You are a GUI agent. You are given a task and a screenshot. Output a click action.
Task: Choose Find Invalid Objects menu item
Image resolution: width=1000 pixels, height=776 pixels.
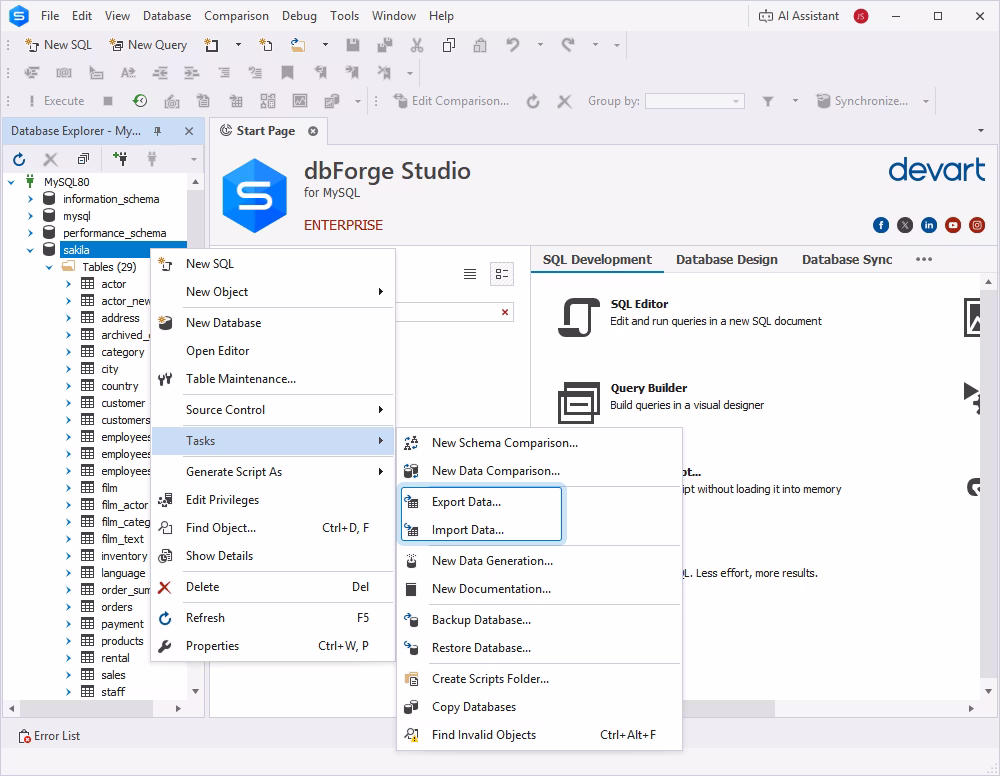pyautogui.click(x=539, y=735)
